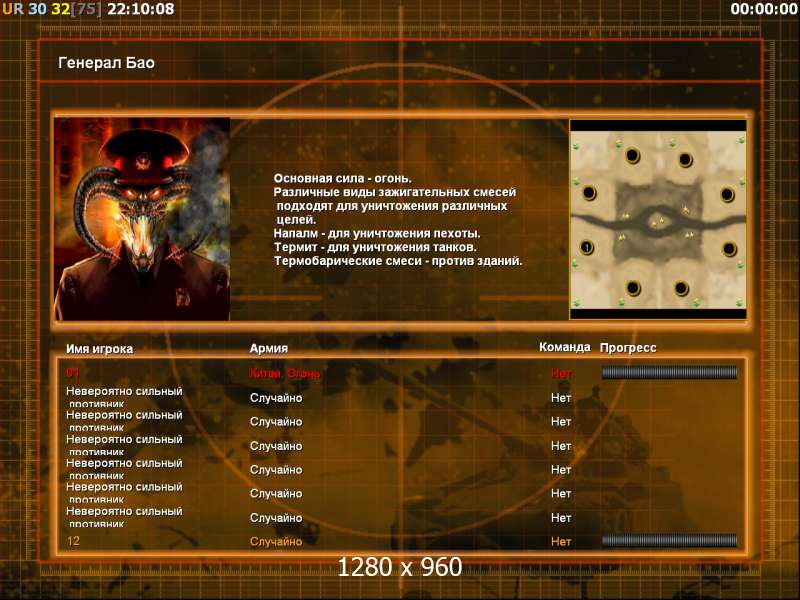The height and width of the screenshot is (600, 800).
Task: Click the yellow player name '12'
Action: 73,541
